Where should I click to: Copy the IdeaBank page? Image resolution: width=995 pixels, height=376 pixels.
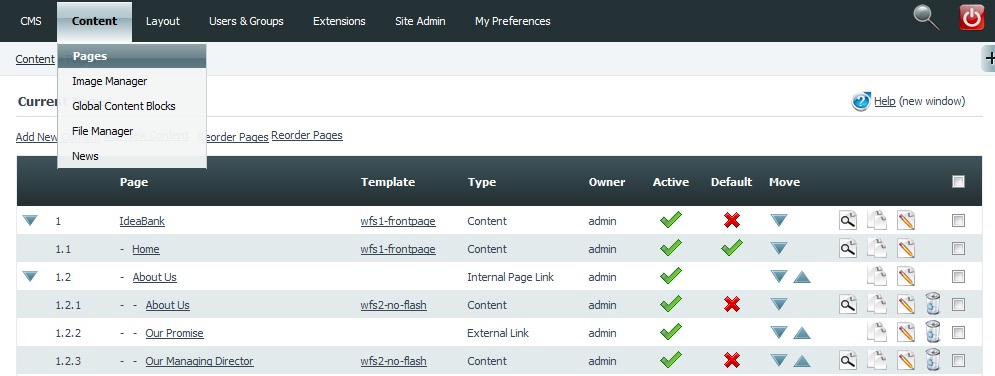[877, 221]
